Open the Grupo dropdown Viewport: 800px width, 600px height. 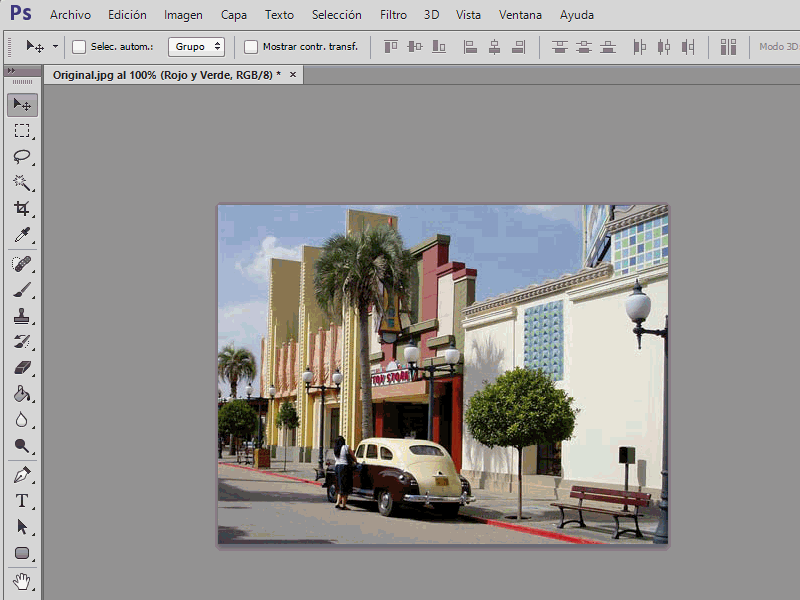click(x=196, y=47)
